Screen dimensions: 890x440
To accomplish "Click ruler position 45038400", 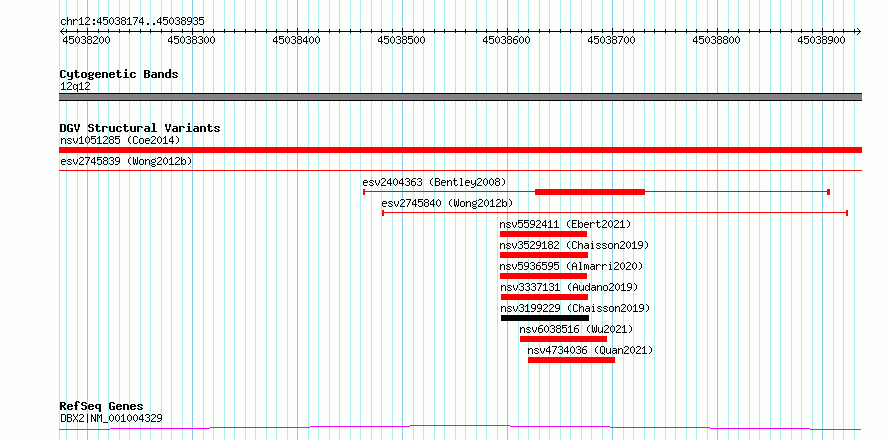I will (296, 40).
